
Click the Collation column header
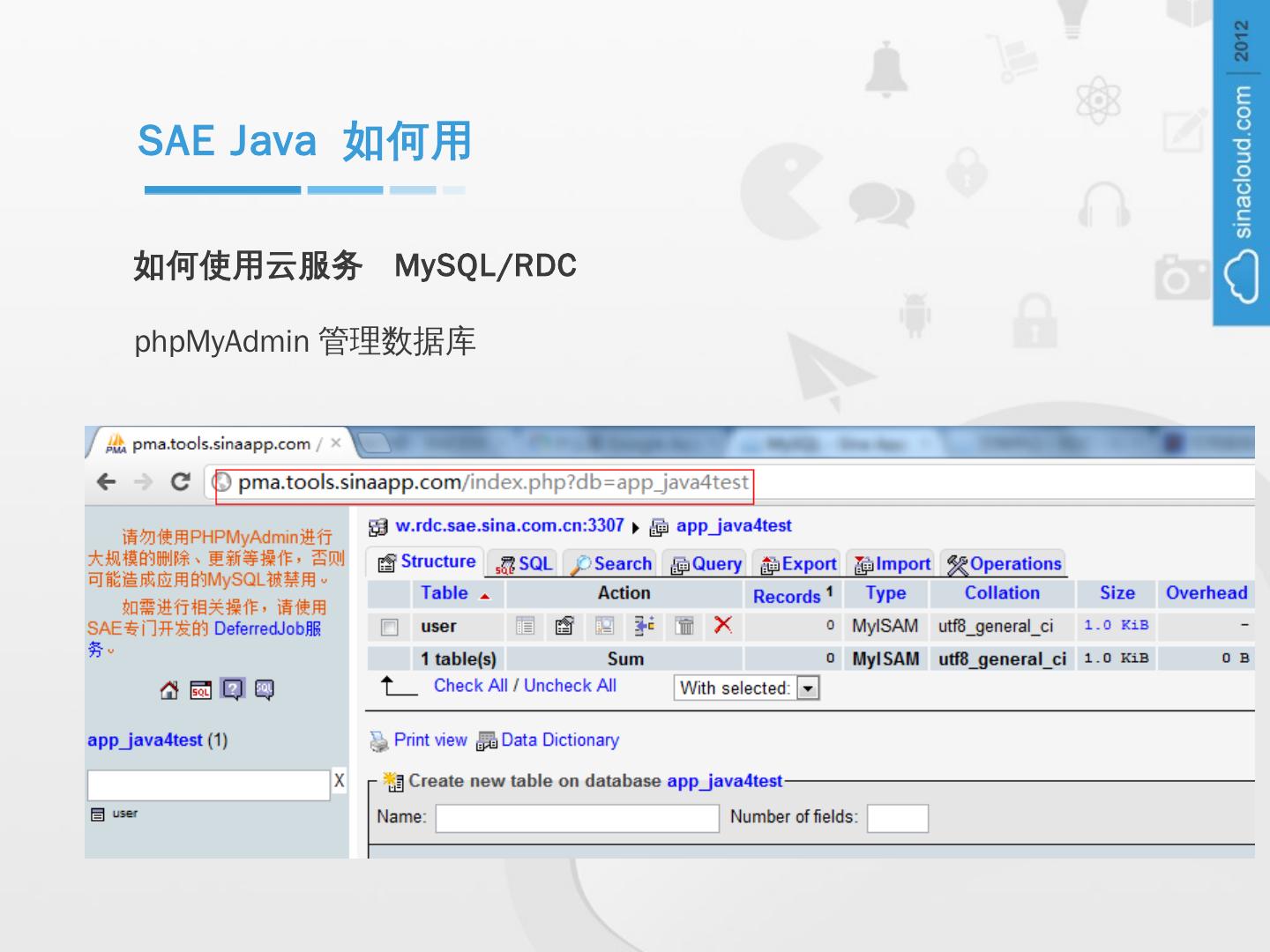[x=1002, y=593]
